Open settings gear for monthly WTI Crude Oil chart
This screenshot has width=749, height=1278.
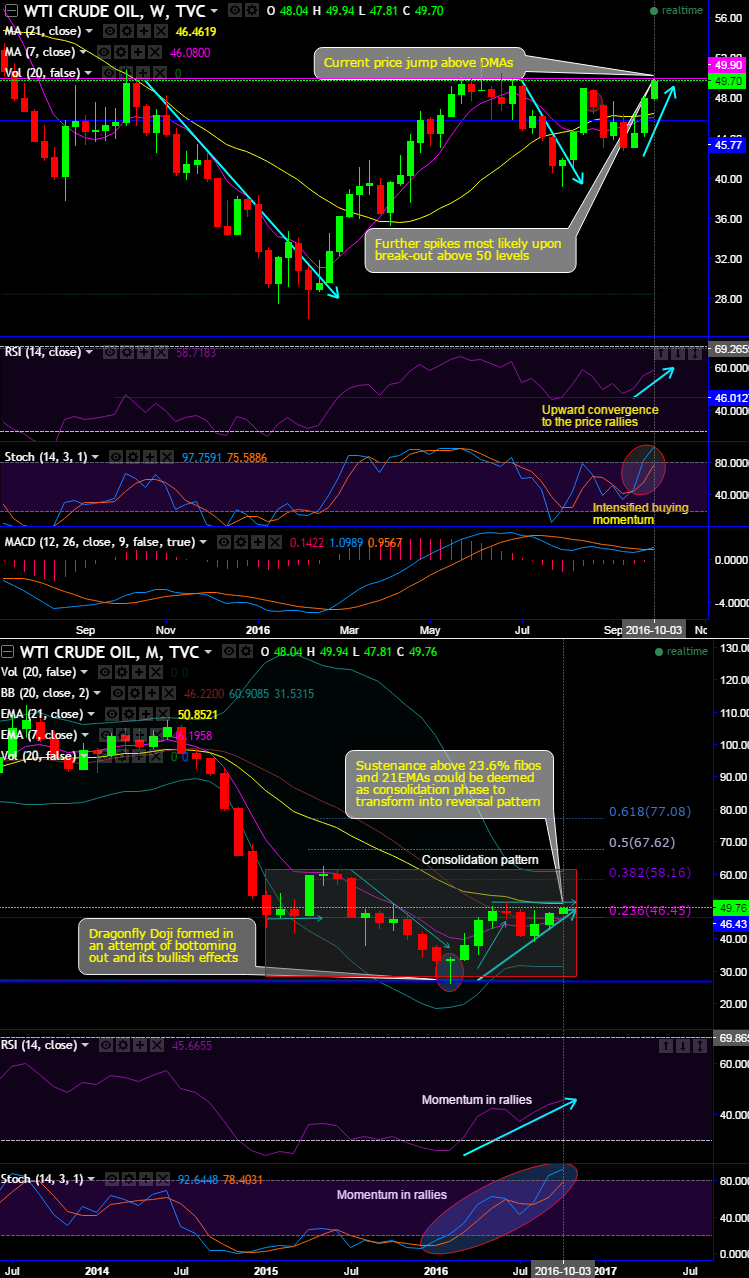point(245,651)
